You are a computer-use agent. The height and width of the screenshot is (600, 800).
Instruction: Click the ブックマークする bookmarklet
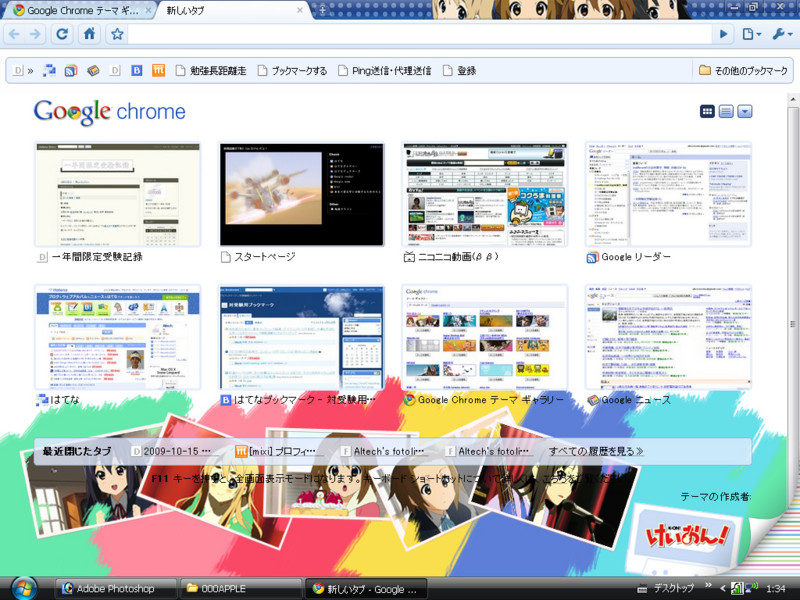coord(292,70)
